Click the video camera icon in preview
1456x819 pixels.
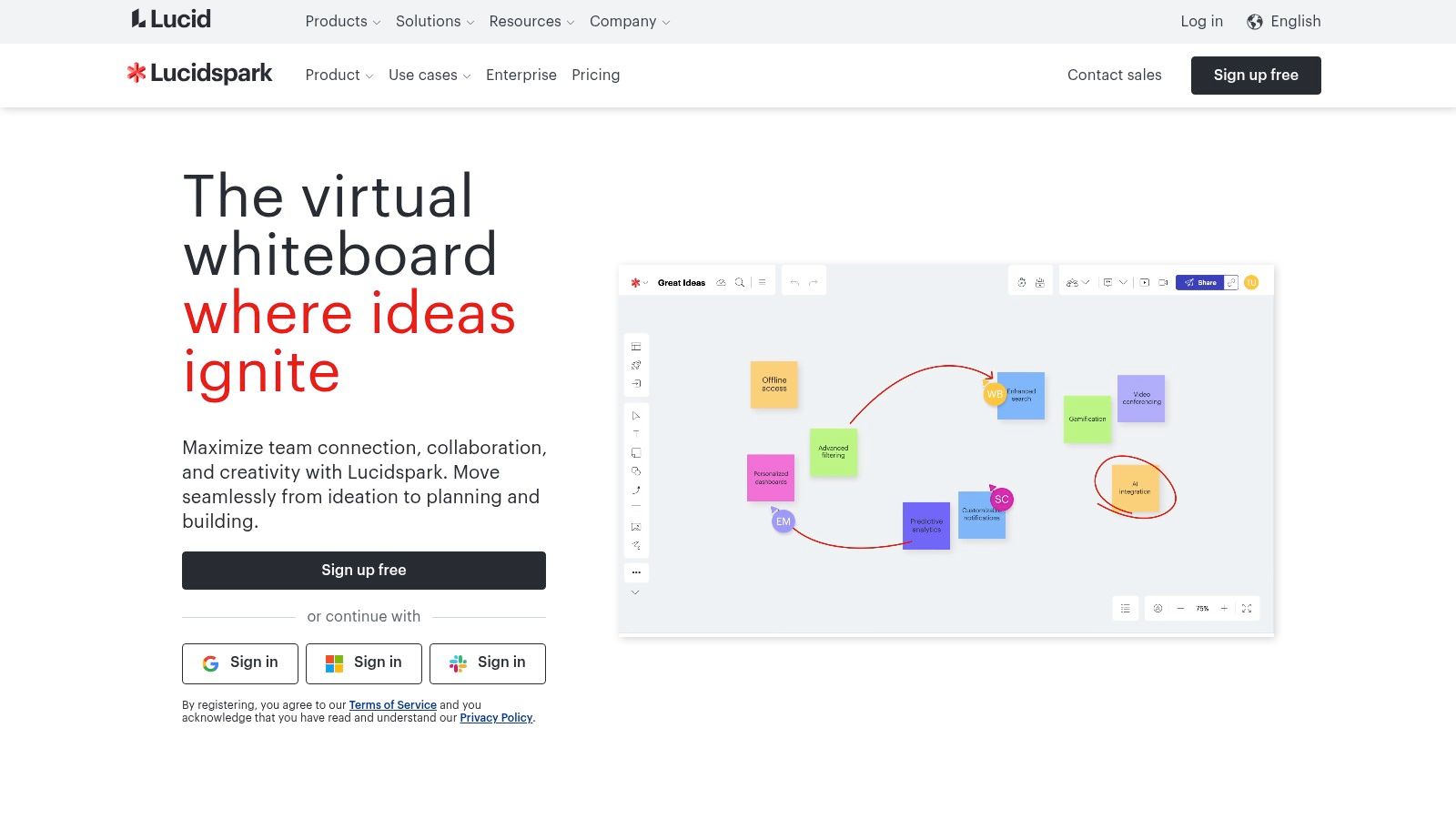[x=1163, y=282]
